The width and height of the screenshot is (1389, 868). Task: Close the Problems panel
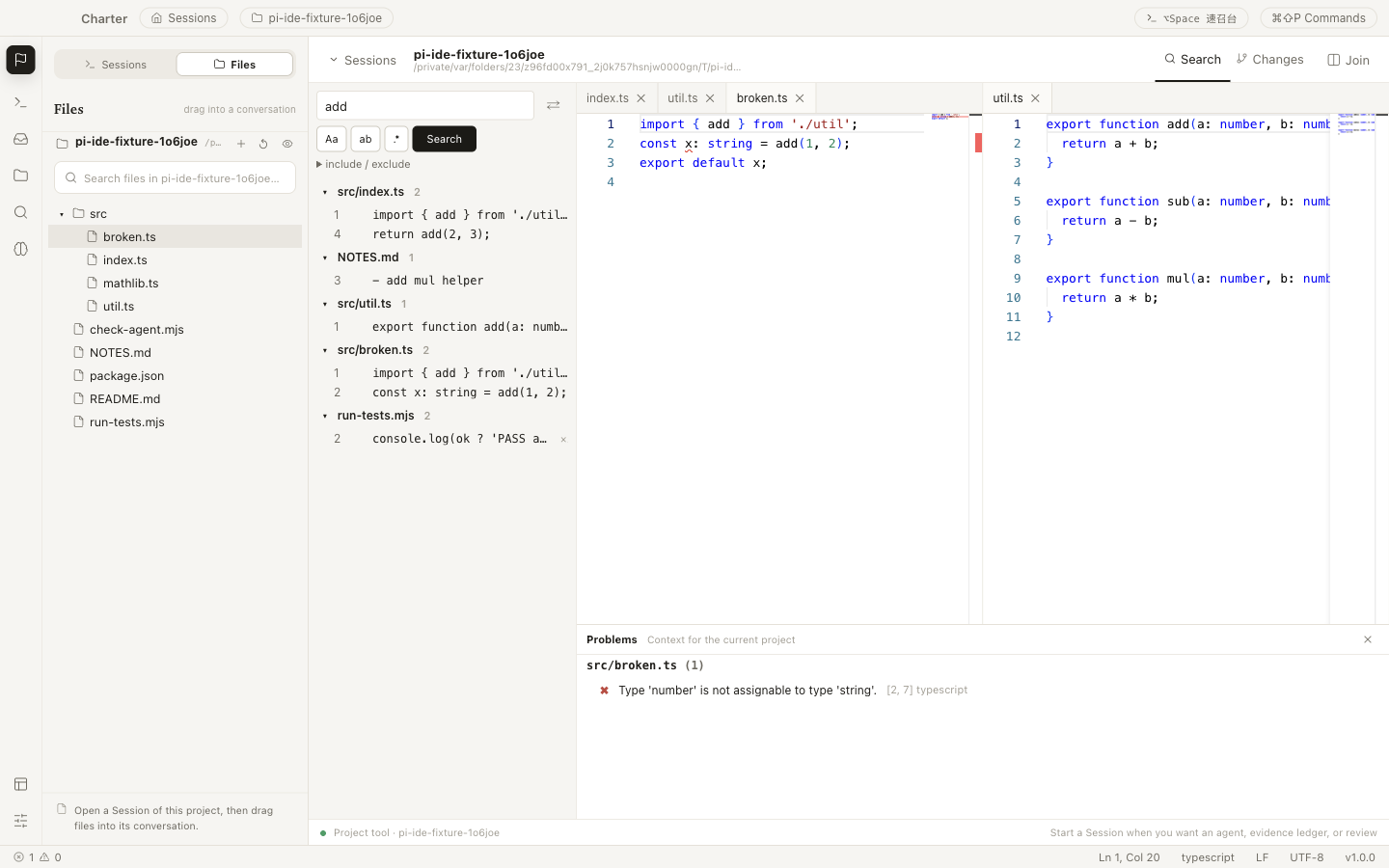coord(1367,639)
